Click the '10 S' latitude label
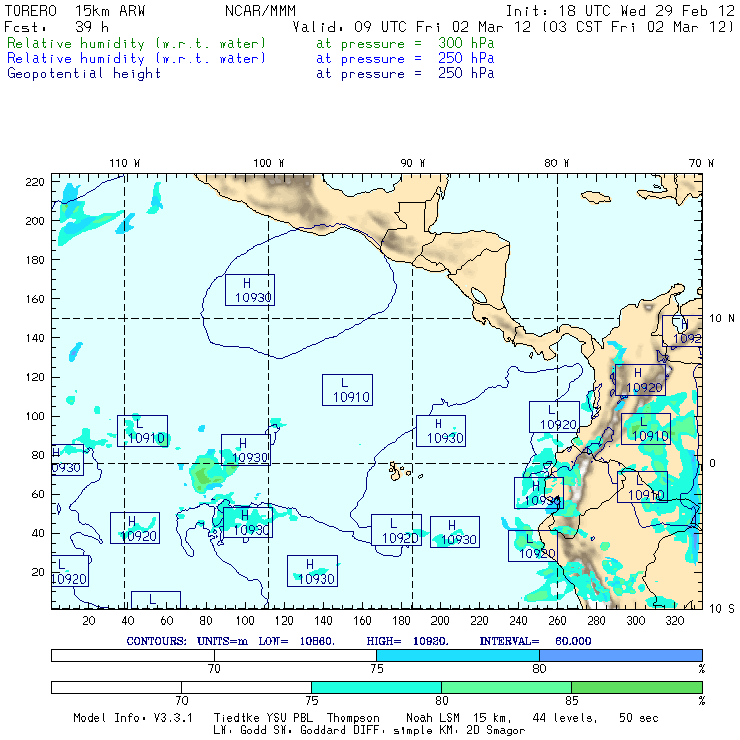This screenshot has width=740, height=740. click(x=722, y=609)
